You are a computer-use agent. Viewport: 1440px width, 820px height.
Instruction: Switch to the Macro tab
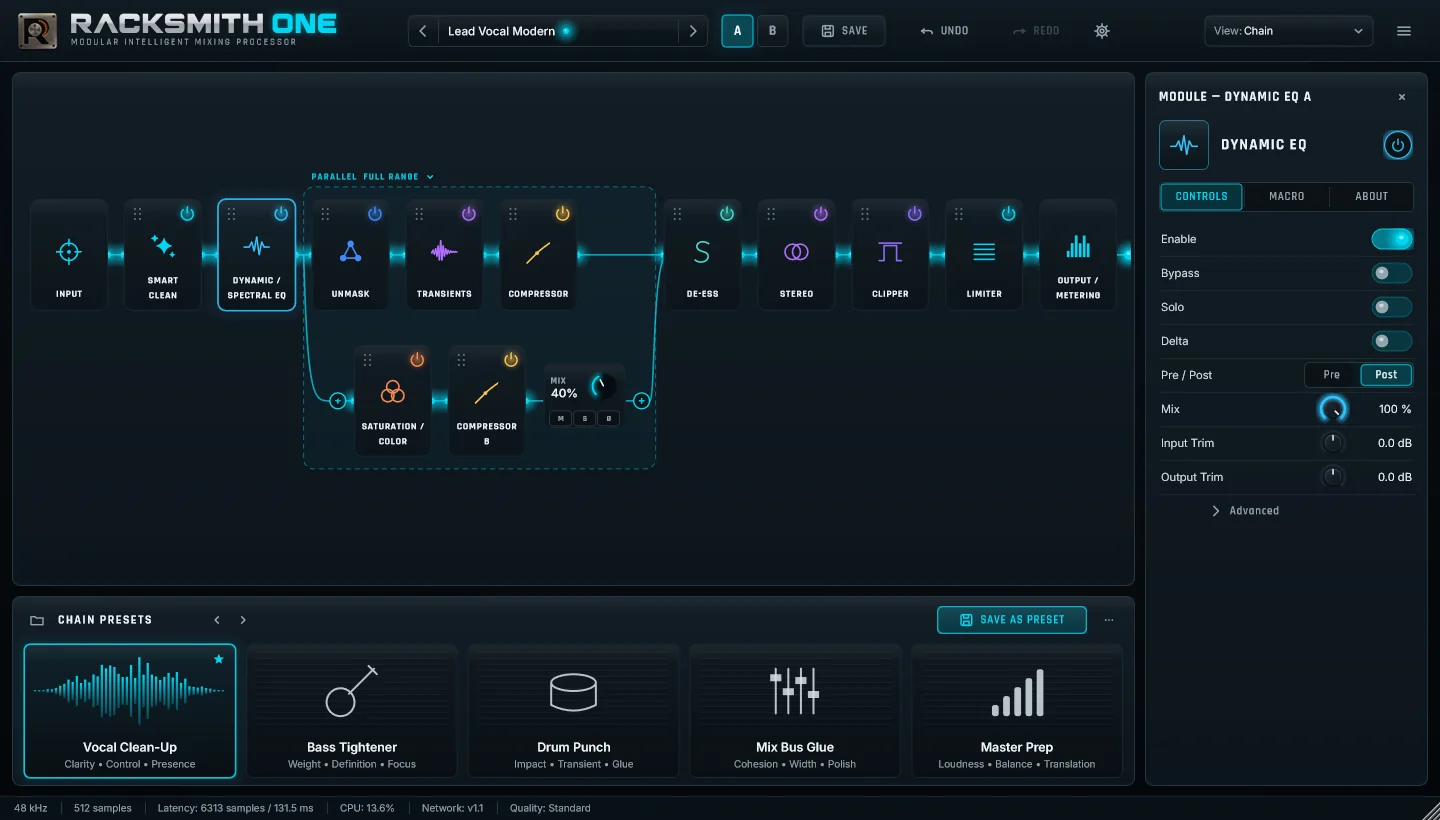click(x=1286, y=197)
